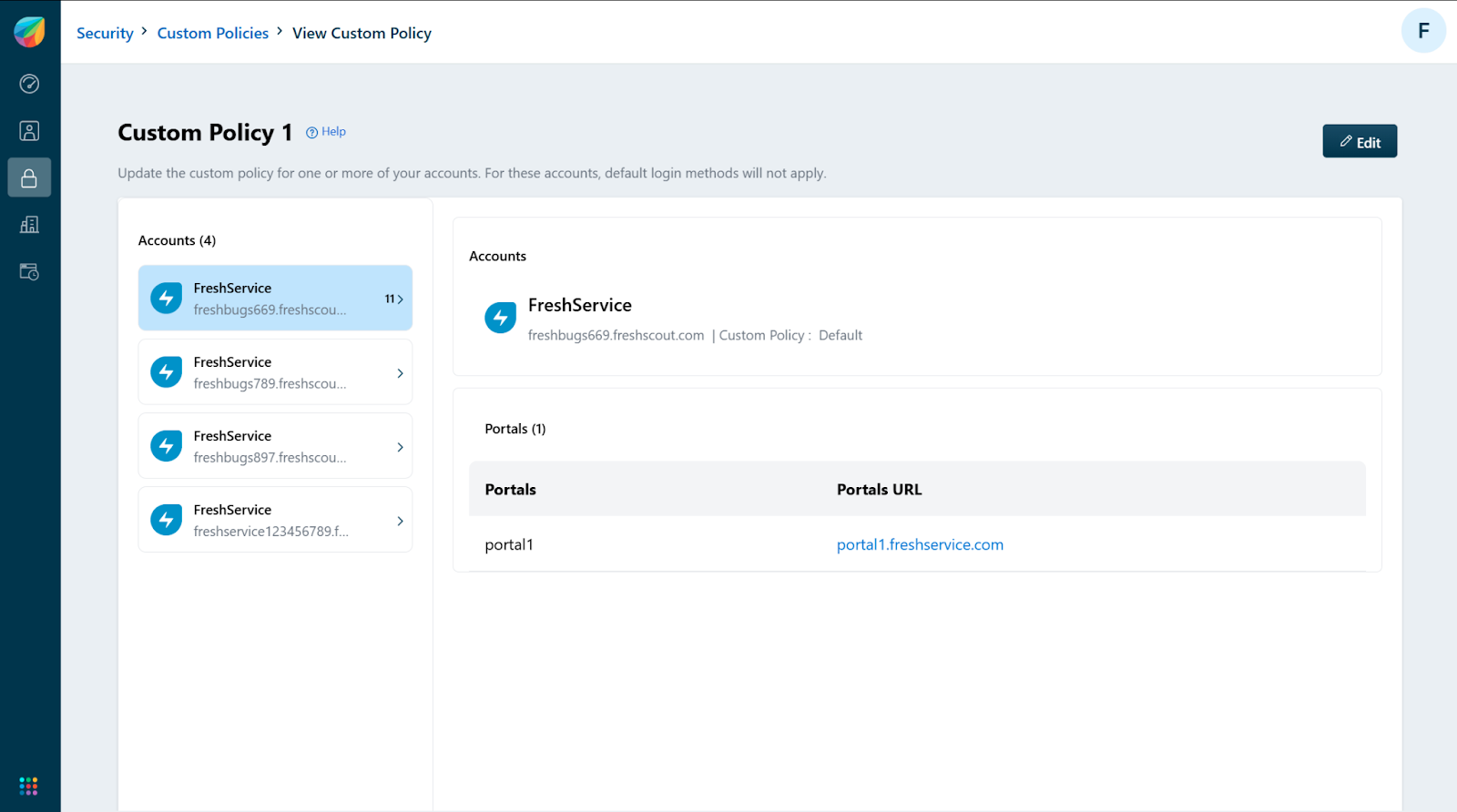The width and height of the screenshot is (1457, 812).
Task: Select freshbugs669.freshscou... account text
Action: point(270,310)
